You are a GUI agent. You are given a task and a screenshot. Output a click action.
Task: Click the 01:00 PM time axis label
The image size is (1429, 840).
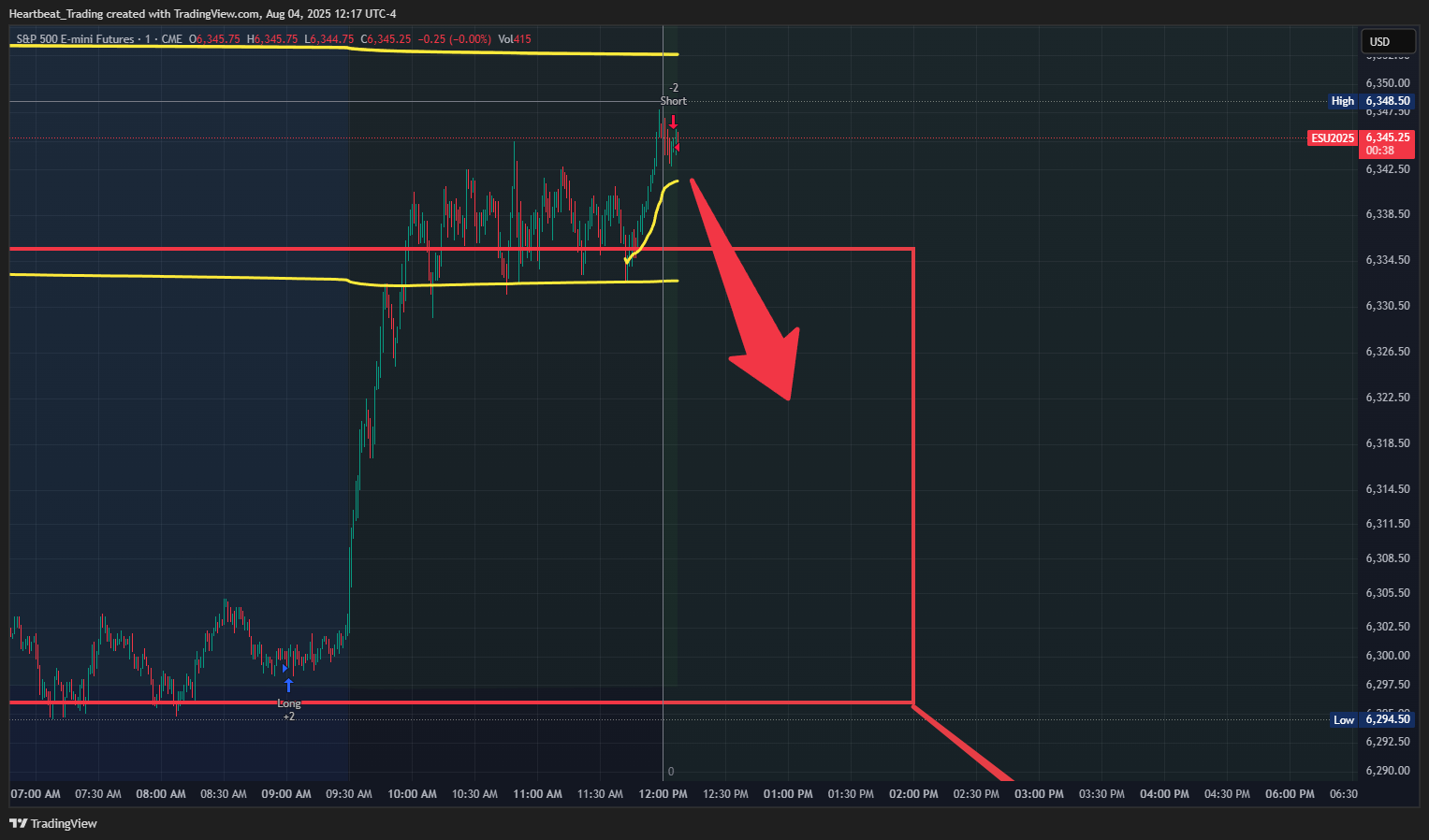coord(788,794)
